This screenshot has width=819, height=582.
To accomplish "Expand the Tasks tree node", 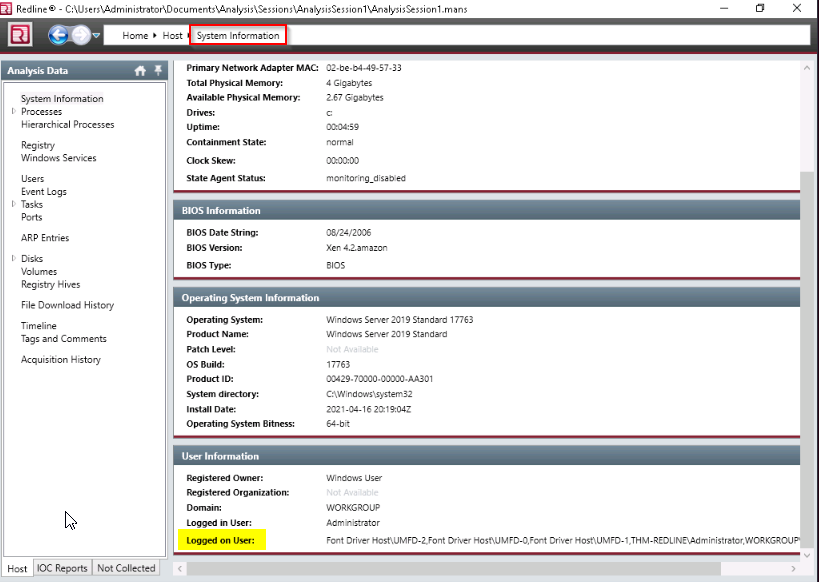I will pyautogui.click(x=14, y=204).
